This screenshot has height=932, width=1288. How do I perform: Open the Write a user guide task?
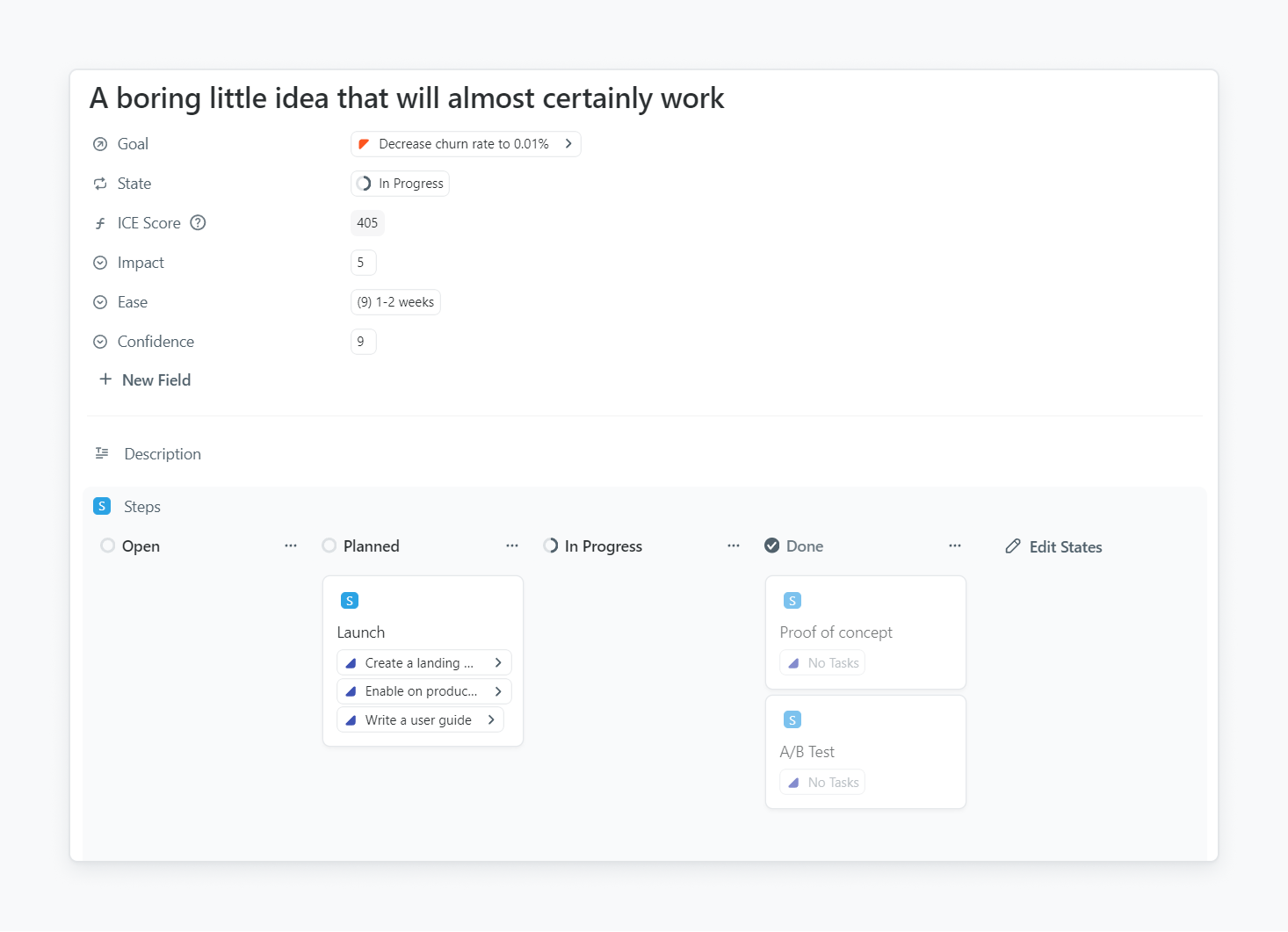tap(419, 720)
